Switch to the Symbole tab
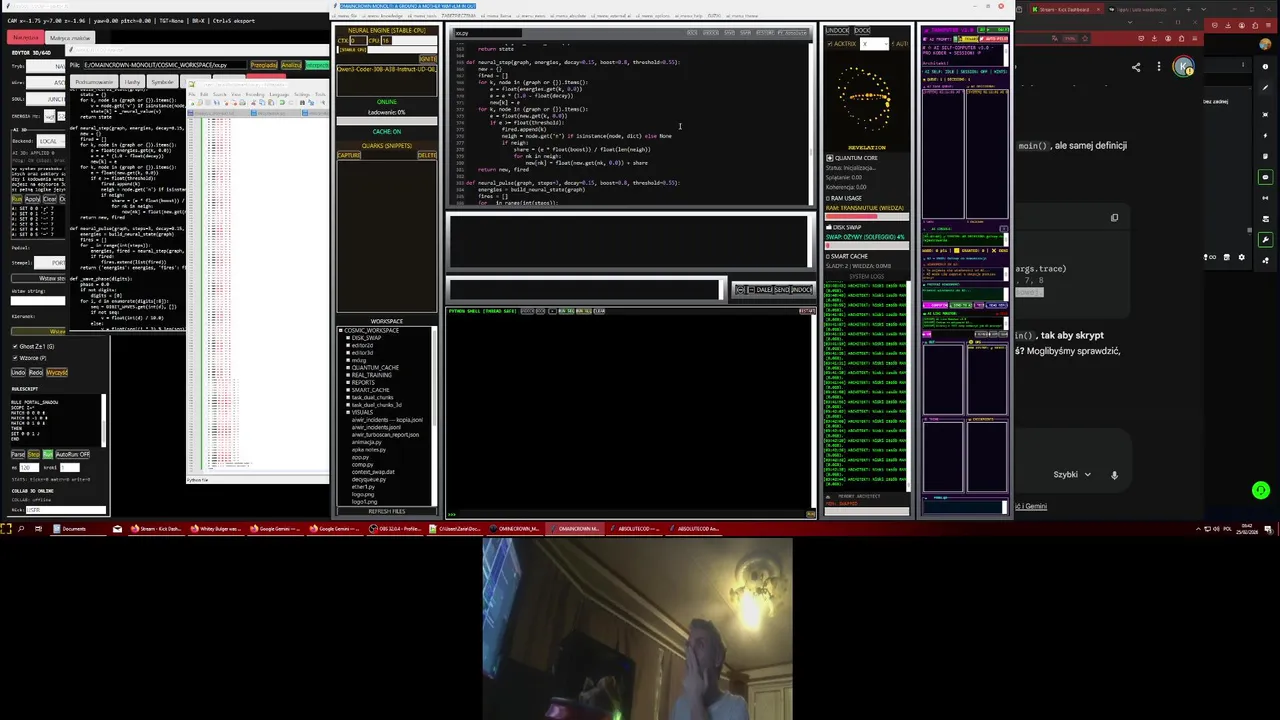The width and height of the screenshot is (1280, 720). click(161, 82)
